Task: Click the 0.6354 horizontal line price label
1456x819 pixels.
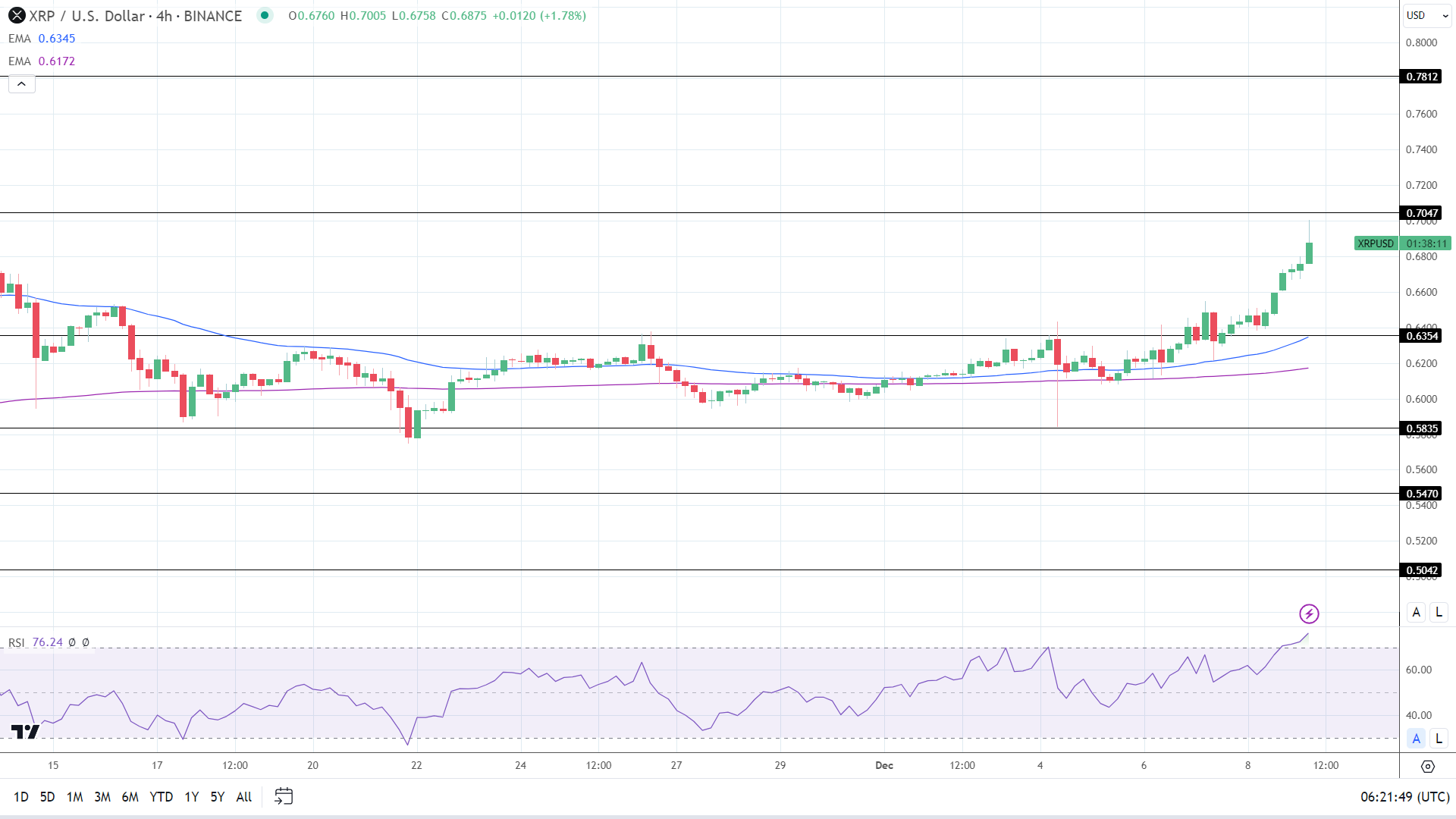Action: point(1421,336)
